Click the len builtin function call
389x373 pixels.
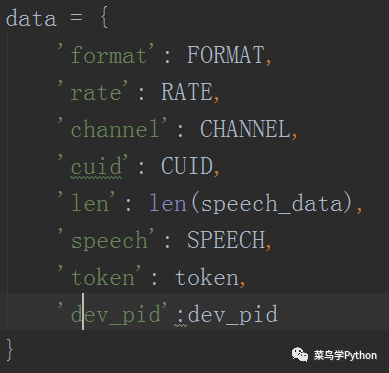coord(168,203)
